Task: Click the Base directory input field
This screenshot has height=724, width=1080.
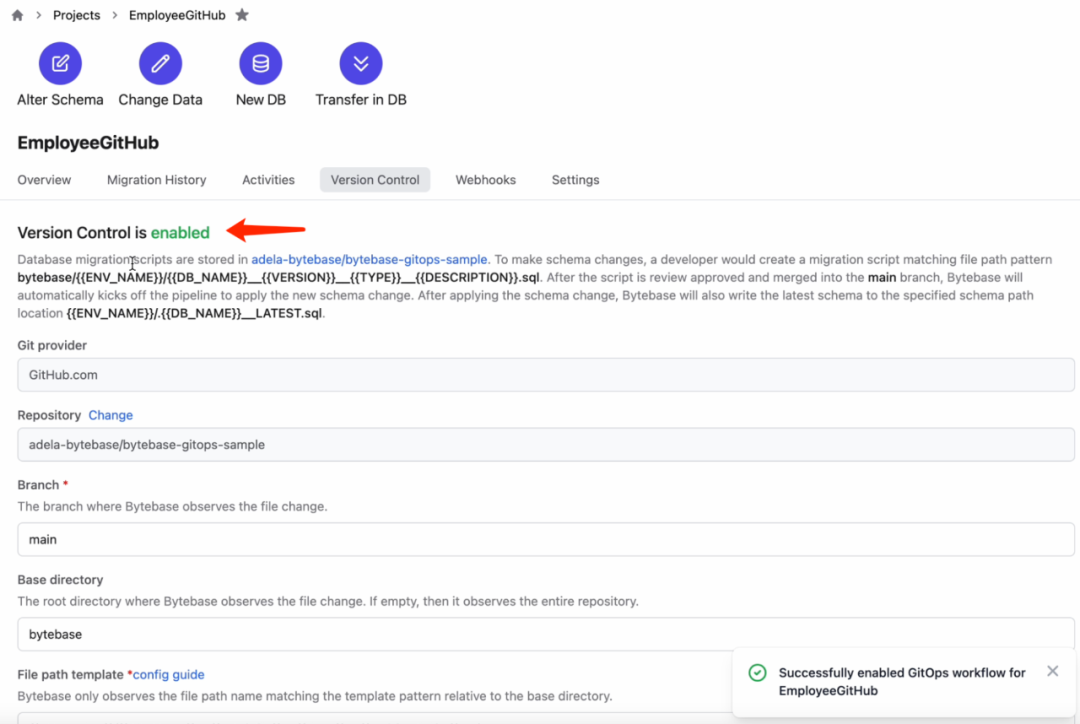Action: point(545,634)
